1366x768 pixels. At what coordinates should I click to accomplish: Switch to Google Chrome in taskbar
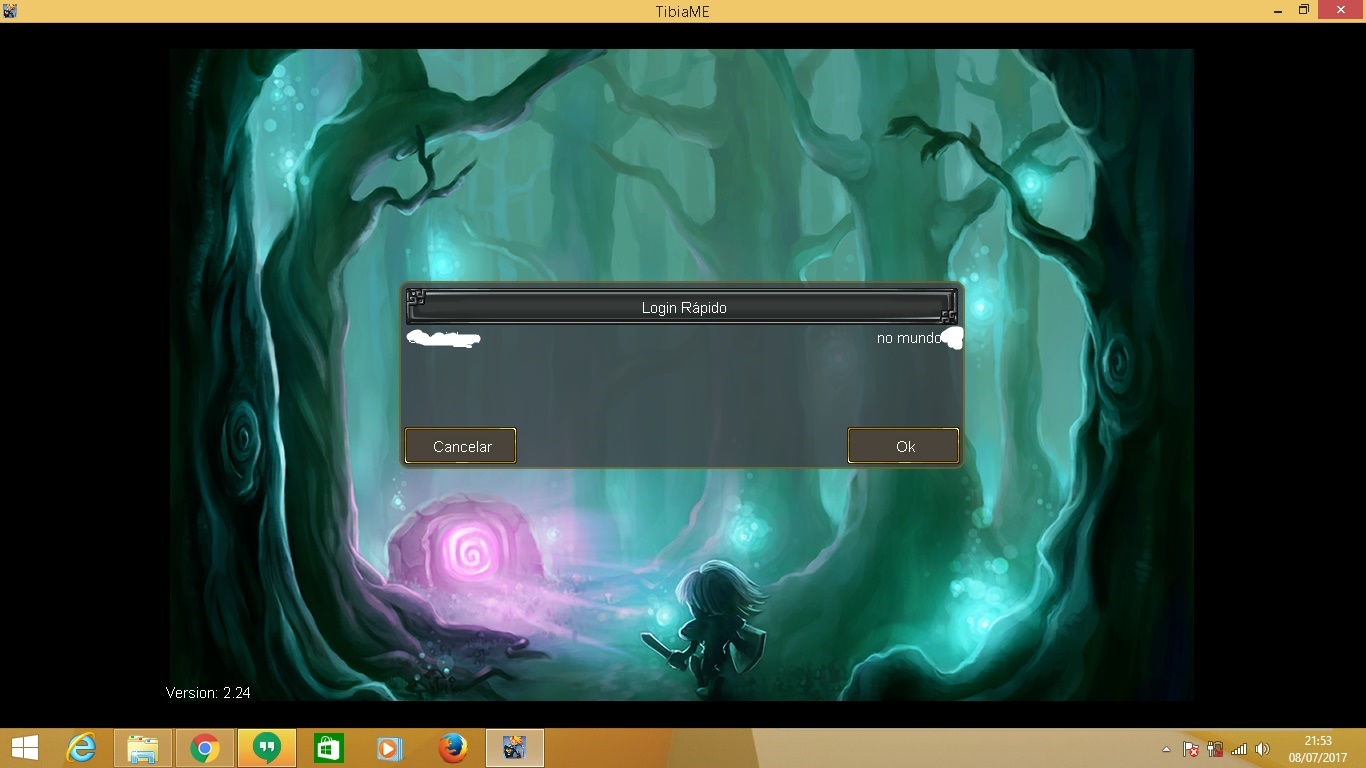coord(205,748)
